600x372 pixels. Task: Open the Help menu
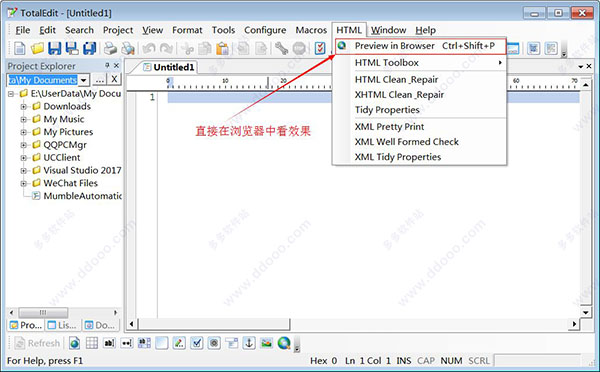point(426,30)
